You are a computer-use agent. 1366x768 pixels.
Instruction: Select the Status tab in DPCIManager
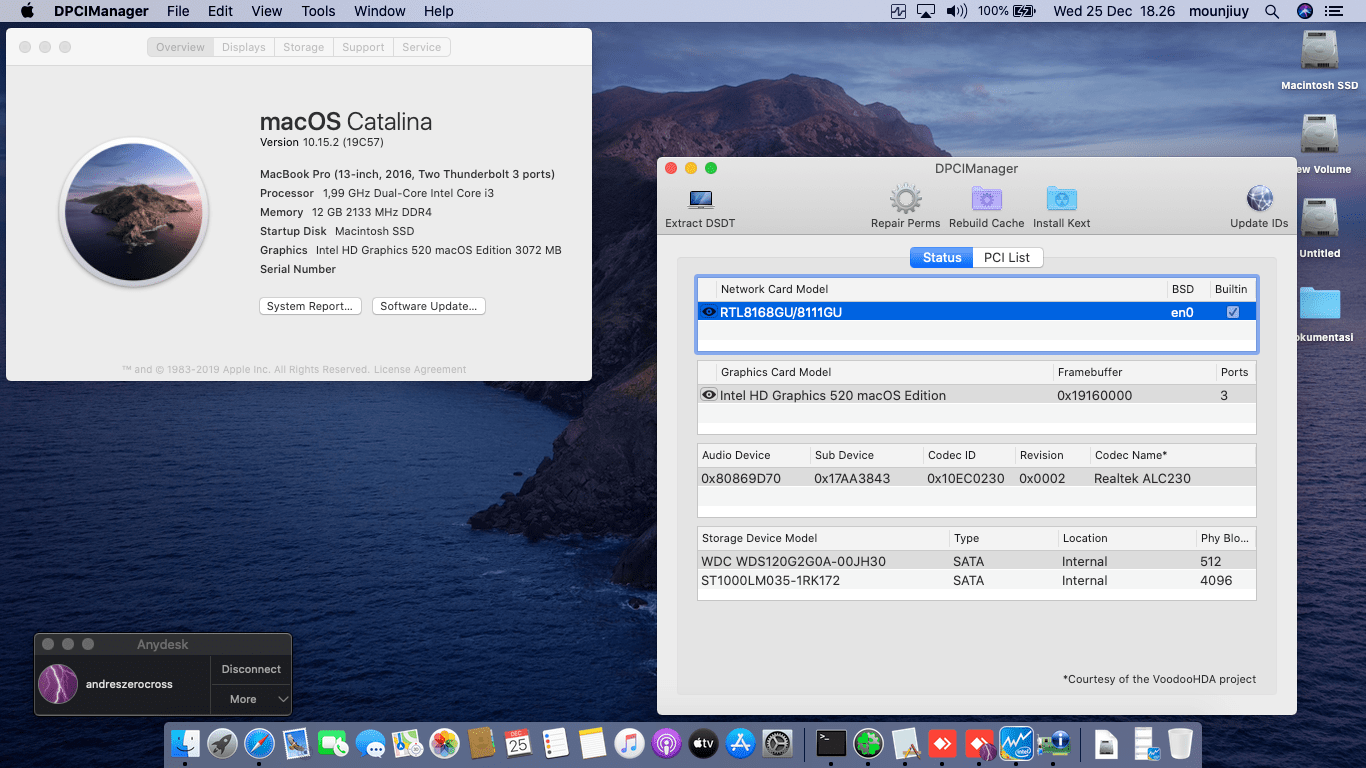(941, 257)
